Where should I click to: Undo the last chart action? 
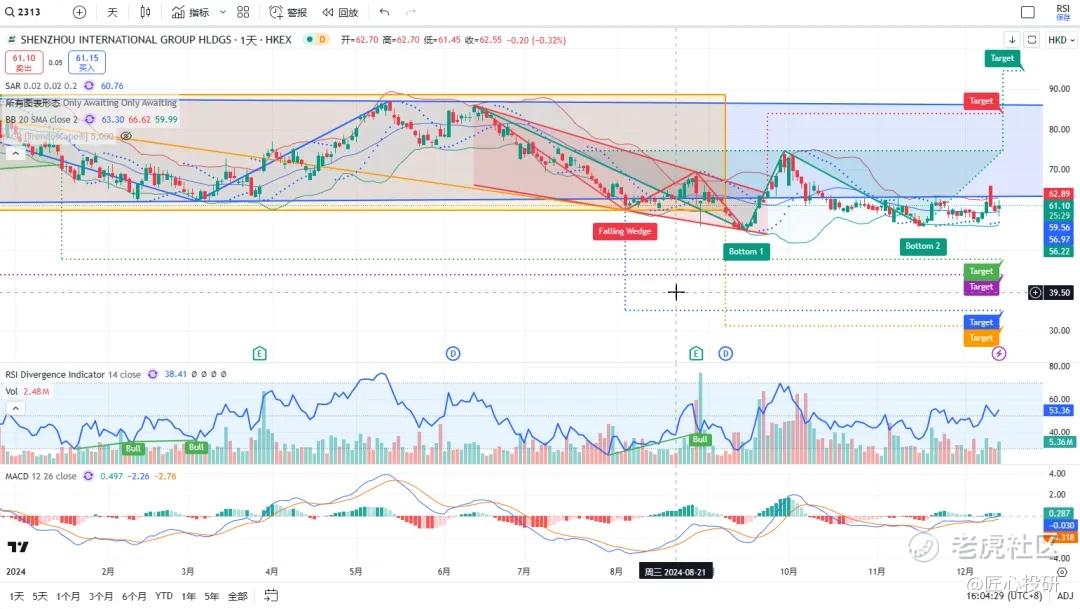pos(384,12)
